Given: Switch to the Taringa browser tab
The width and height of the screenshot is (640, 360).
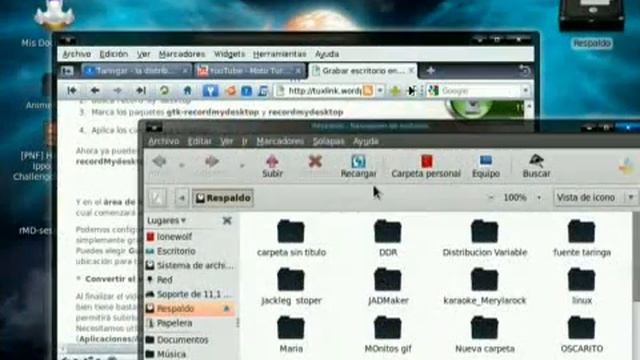Looking at the screenshot, I should tap(136, 71).
